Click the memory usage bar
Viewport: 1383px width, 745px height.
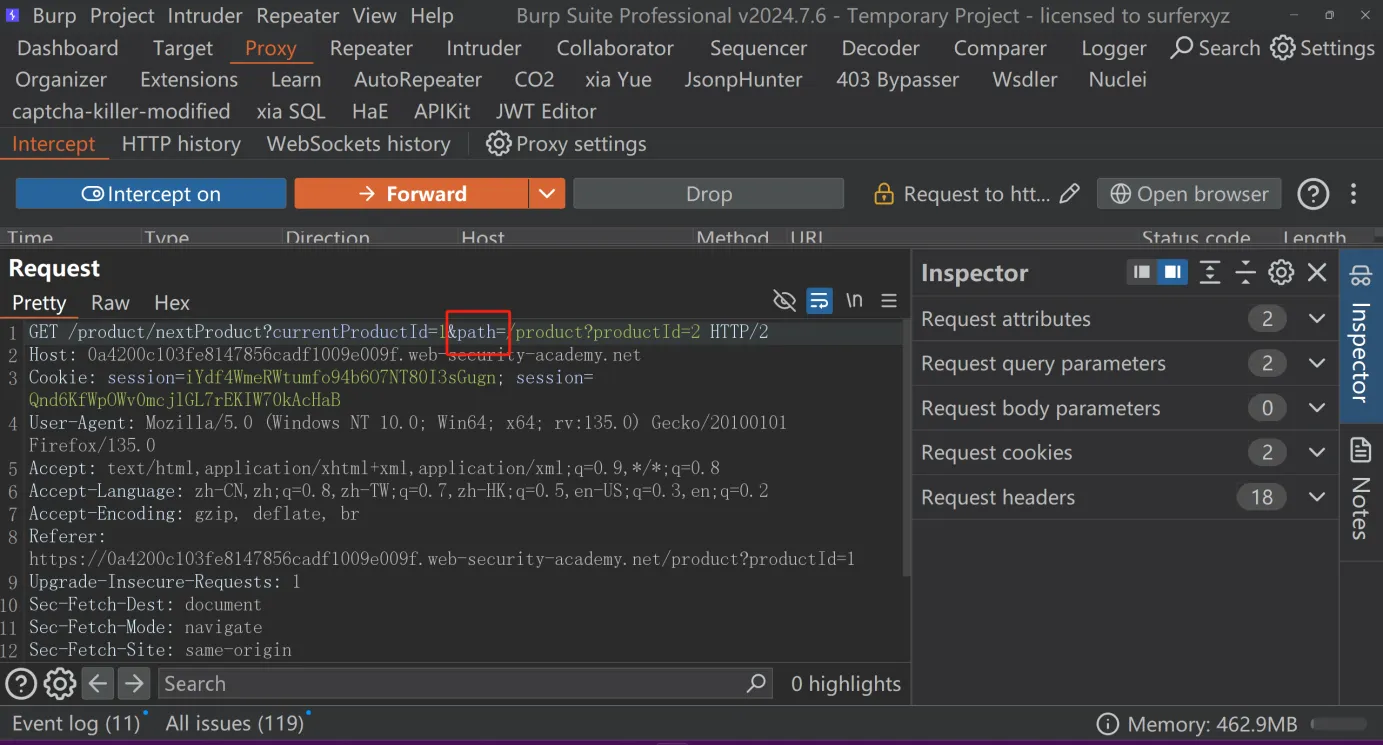point(1339,724)
